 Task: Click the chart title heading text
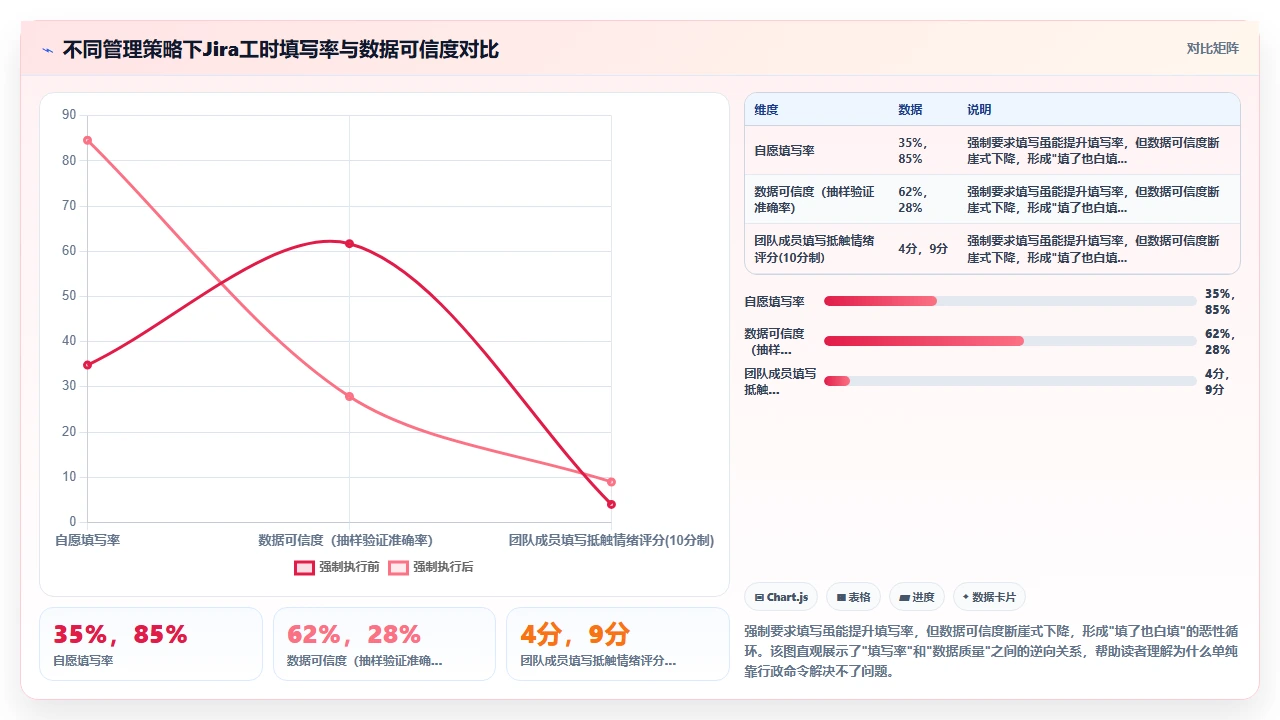click(281, 49)
